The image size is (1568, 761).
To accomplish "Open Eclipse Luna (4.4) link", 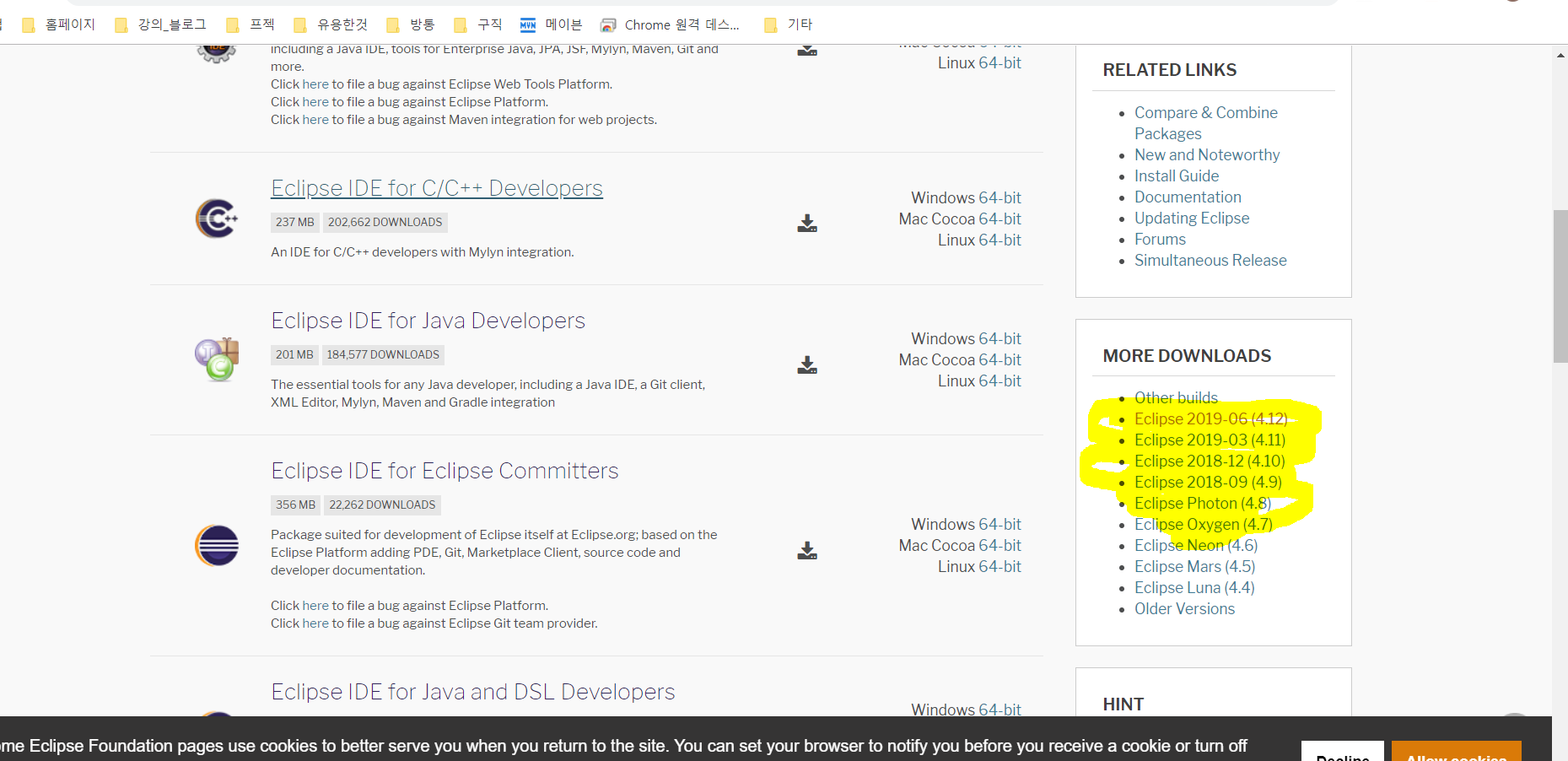I will pyautogui.click(x=1194, y=587).
